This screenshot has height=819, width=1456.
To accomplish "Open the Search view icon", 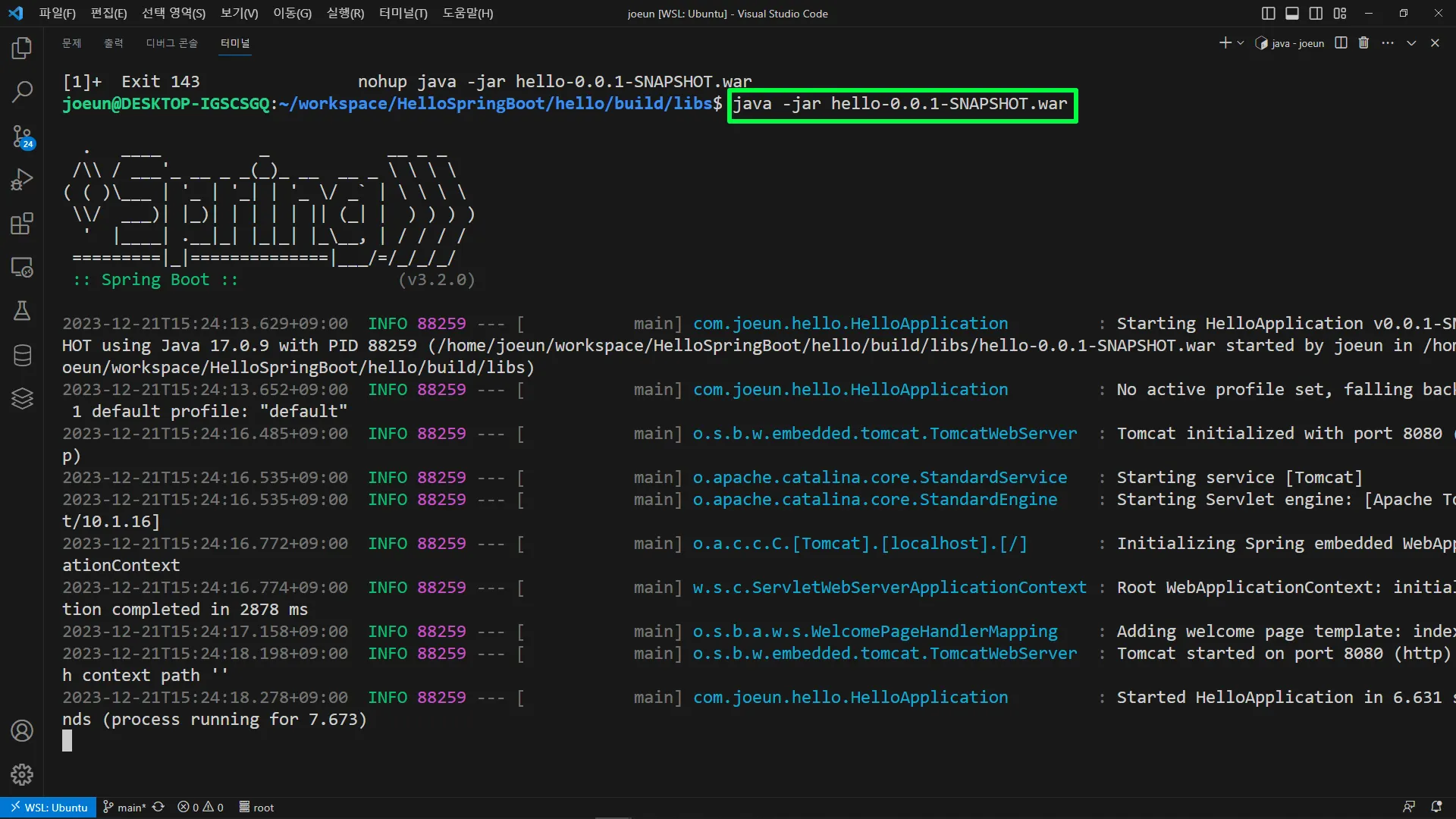I will point(22,92).
